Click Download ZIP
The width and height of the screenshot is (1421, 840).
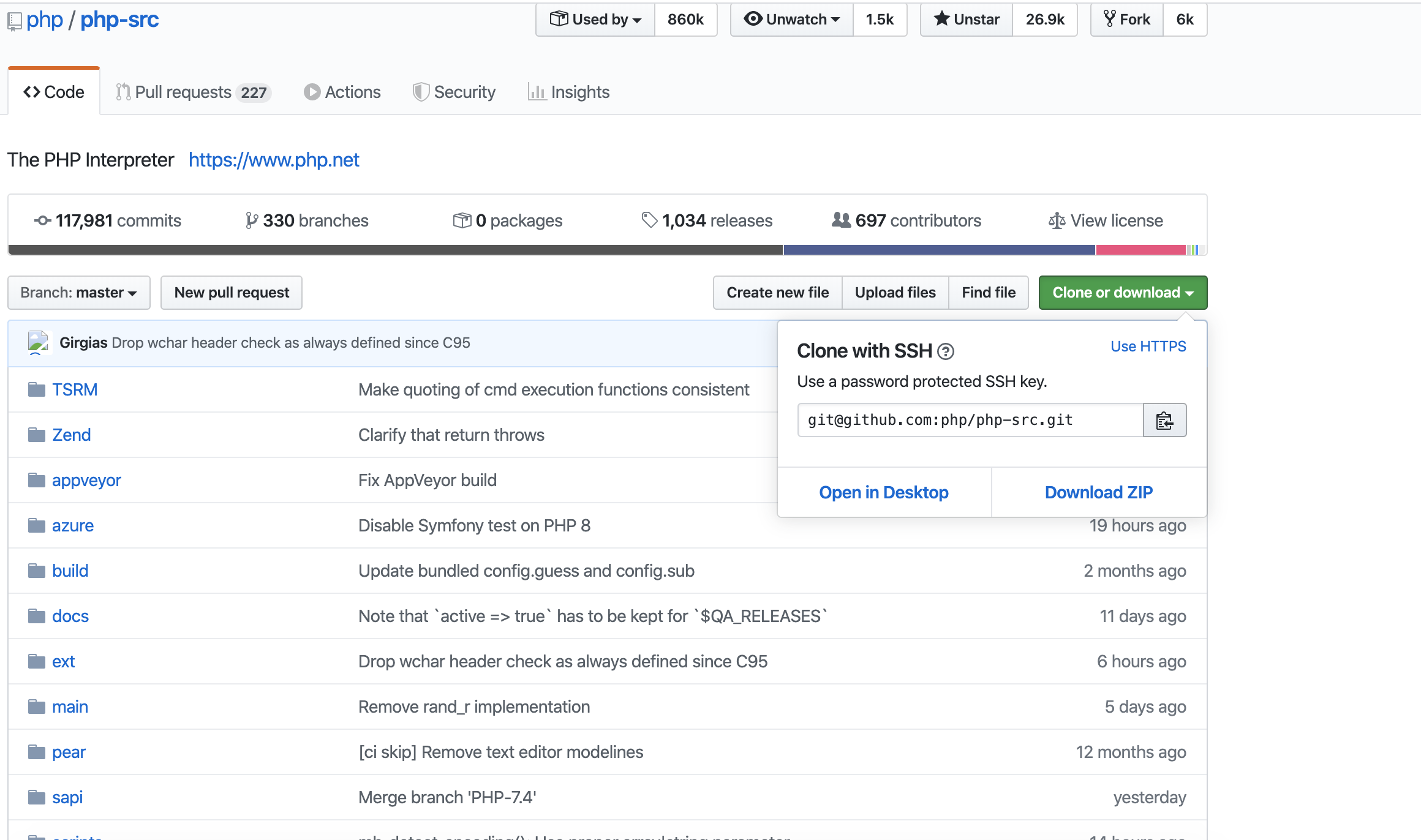1099,492
